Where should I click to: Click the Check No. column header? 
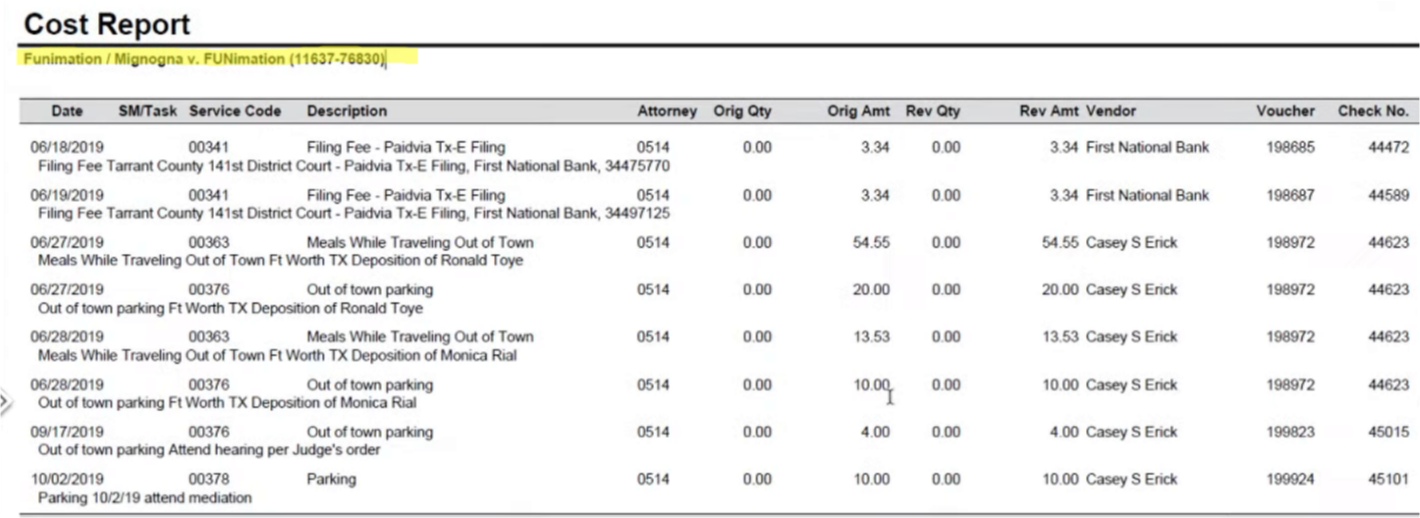point(1373,111)
